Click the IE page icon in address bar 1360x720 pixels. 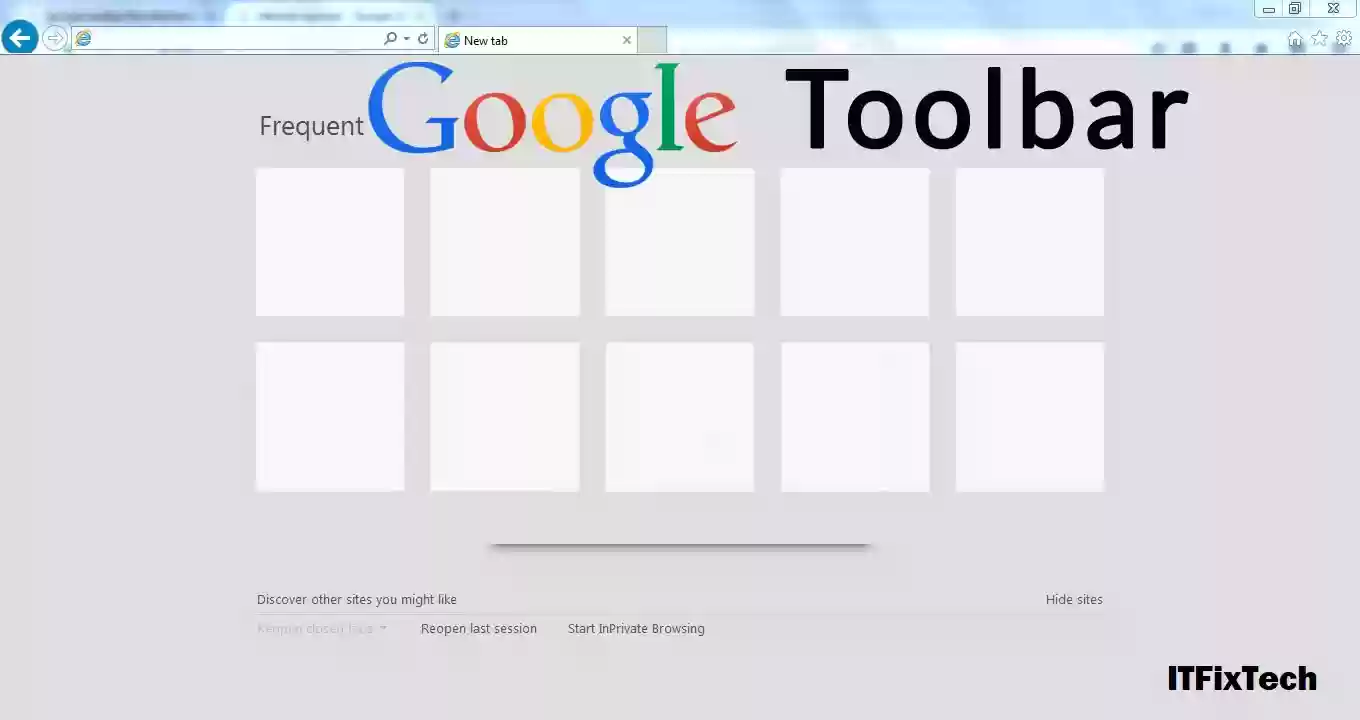point(83,39)
